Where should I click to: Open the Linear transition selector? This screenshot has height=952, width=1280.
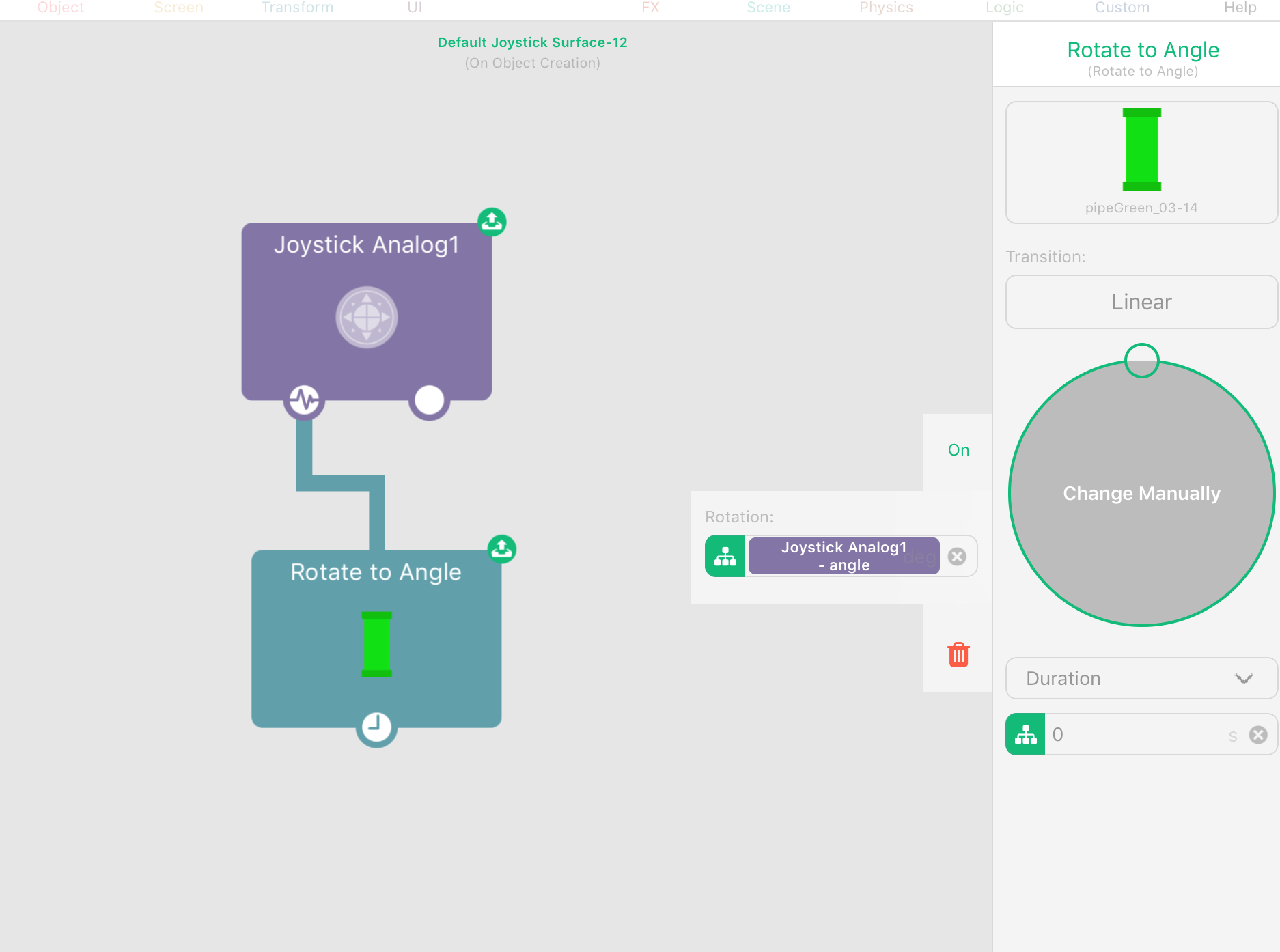point(1141,302)
